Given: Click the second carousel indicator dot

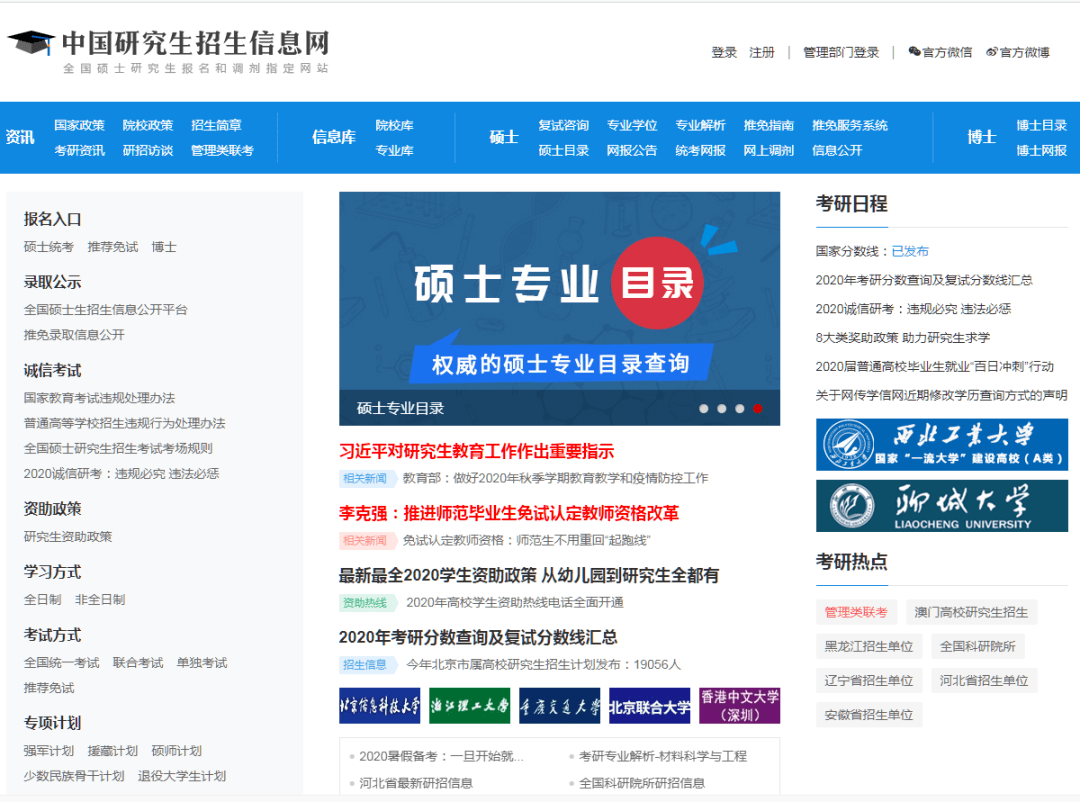Looking at the screenshot, I should coord(722,408).
